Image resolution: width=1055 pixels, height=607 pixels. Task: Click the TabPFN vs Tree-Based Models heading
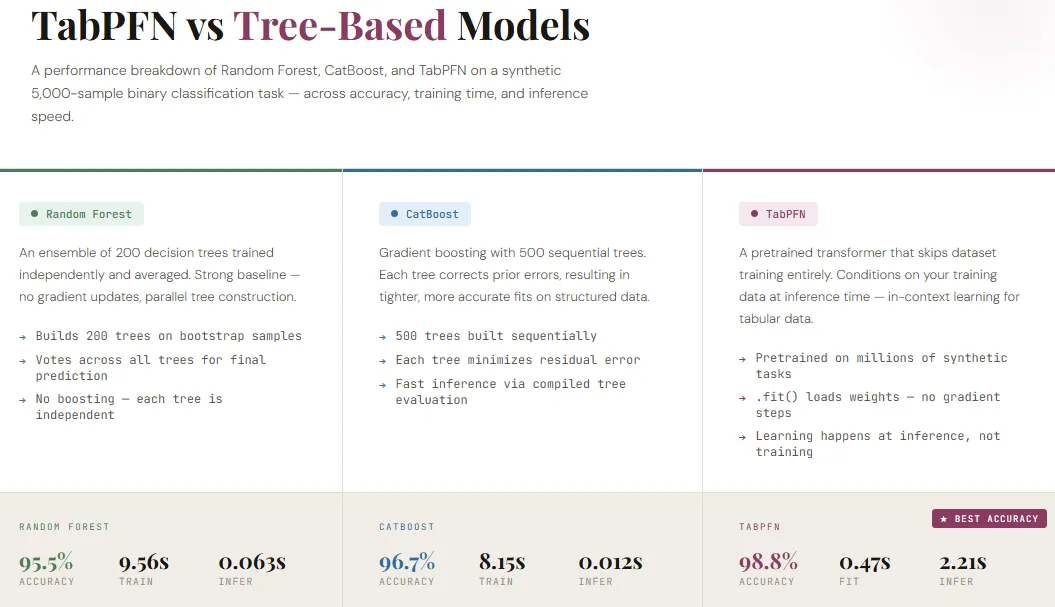[x=310, y=25]
